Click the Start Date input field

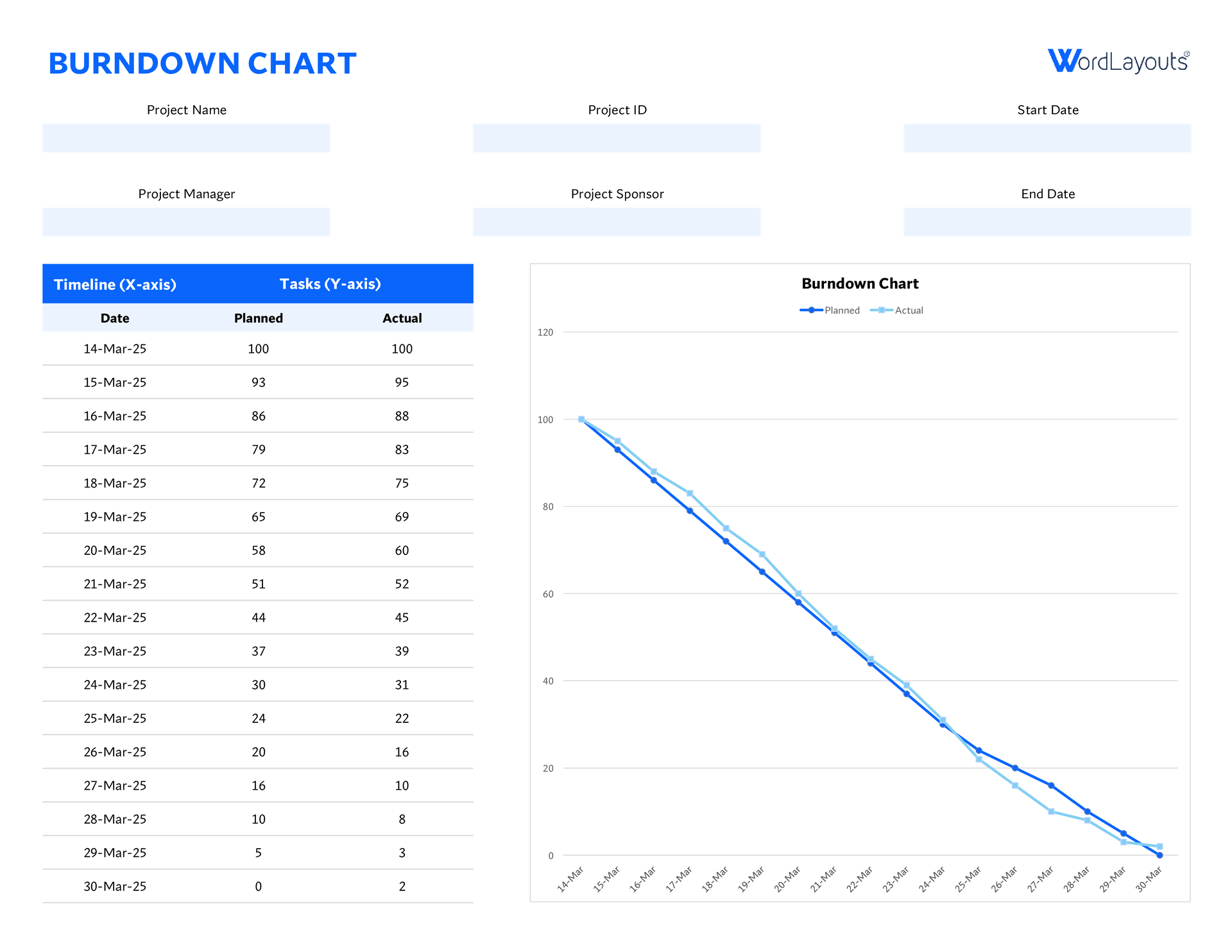[1047, 138]
